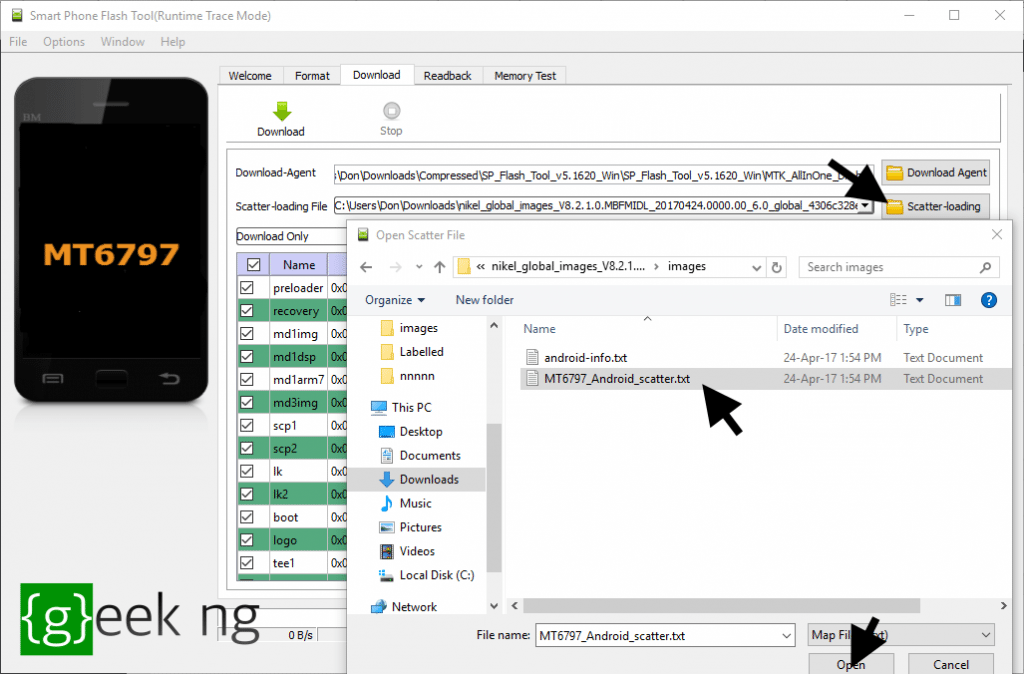Uncheck the md1arm7 partition checkbox
Screen dimensions: 1024x674
click(247, 379)
